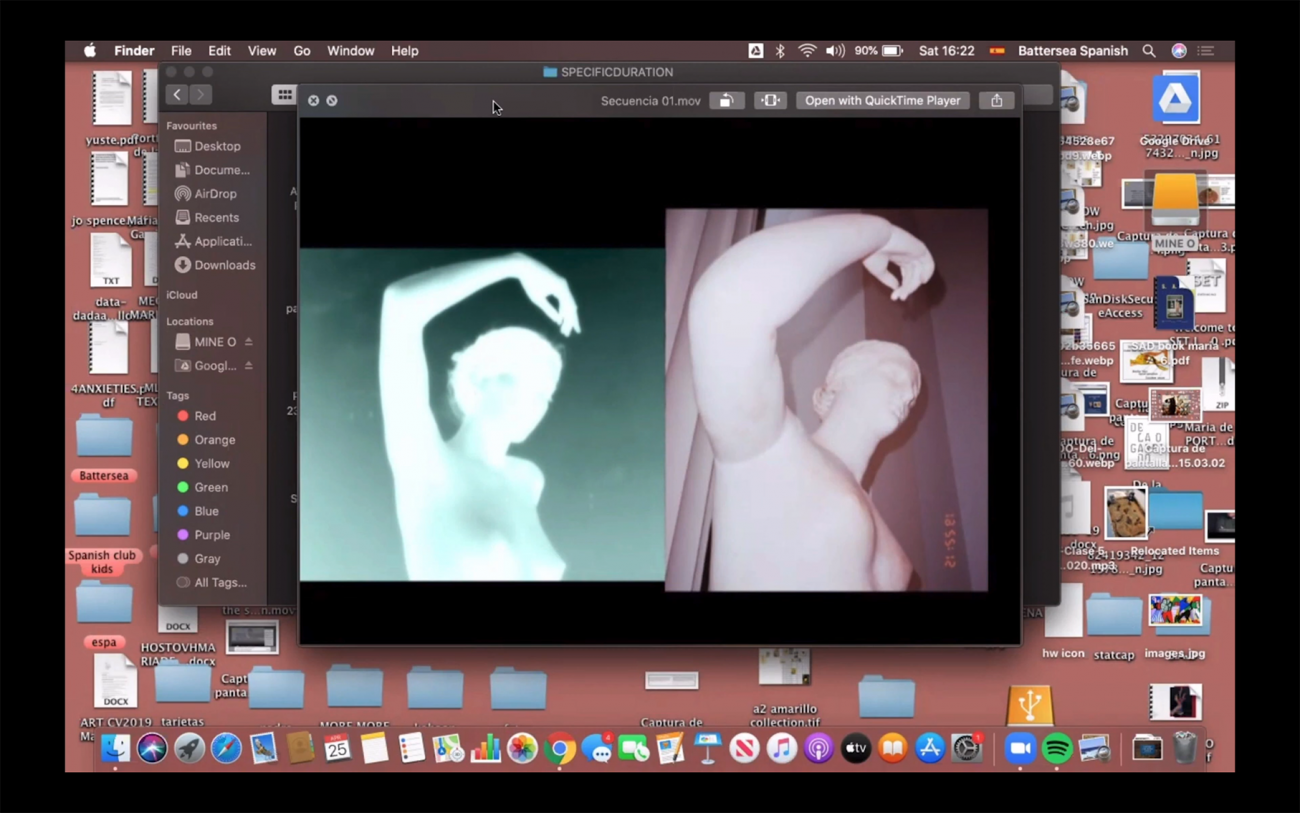Switch Finder window to icon view
This screenshot has width=1300, height=813.
[x=285, y=94]
